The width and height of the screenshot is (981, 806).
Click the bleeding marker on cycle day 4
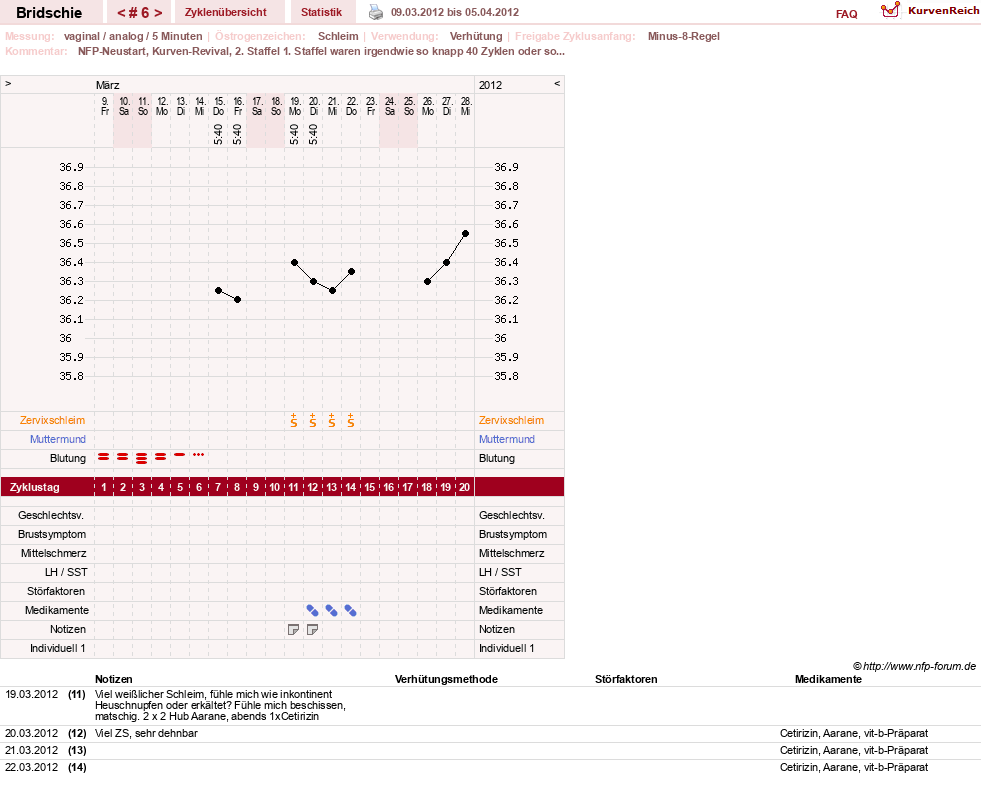(x=161, y=457)
